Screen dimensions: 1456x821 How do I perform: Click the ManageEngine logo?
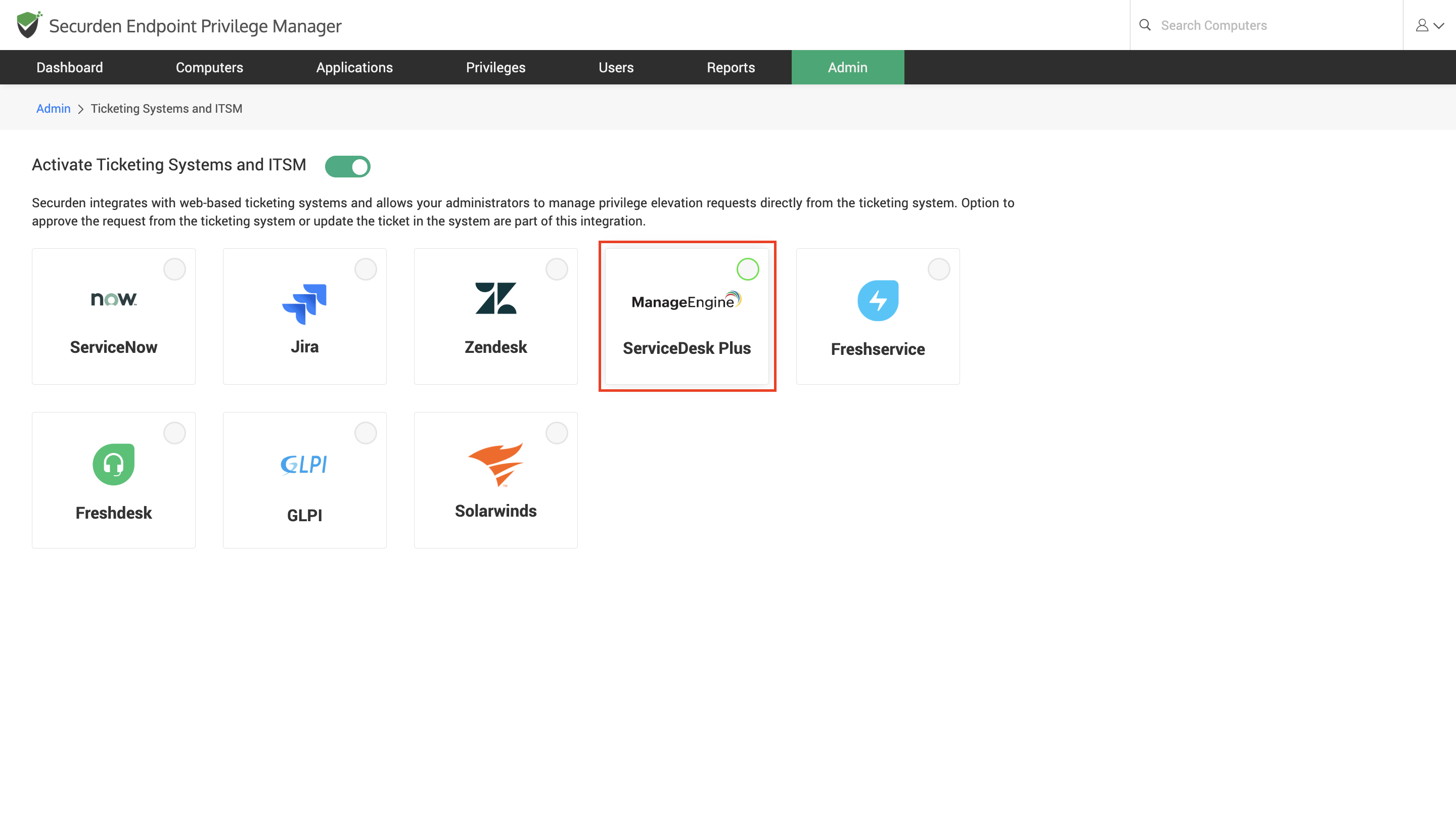[686, 301]
